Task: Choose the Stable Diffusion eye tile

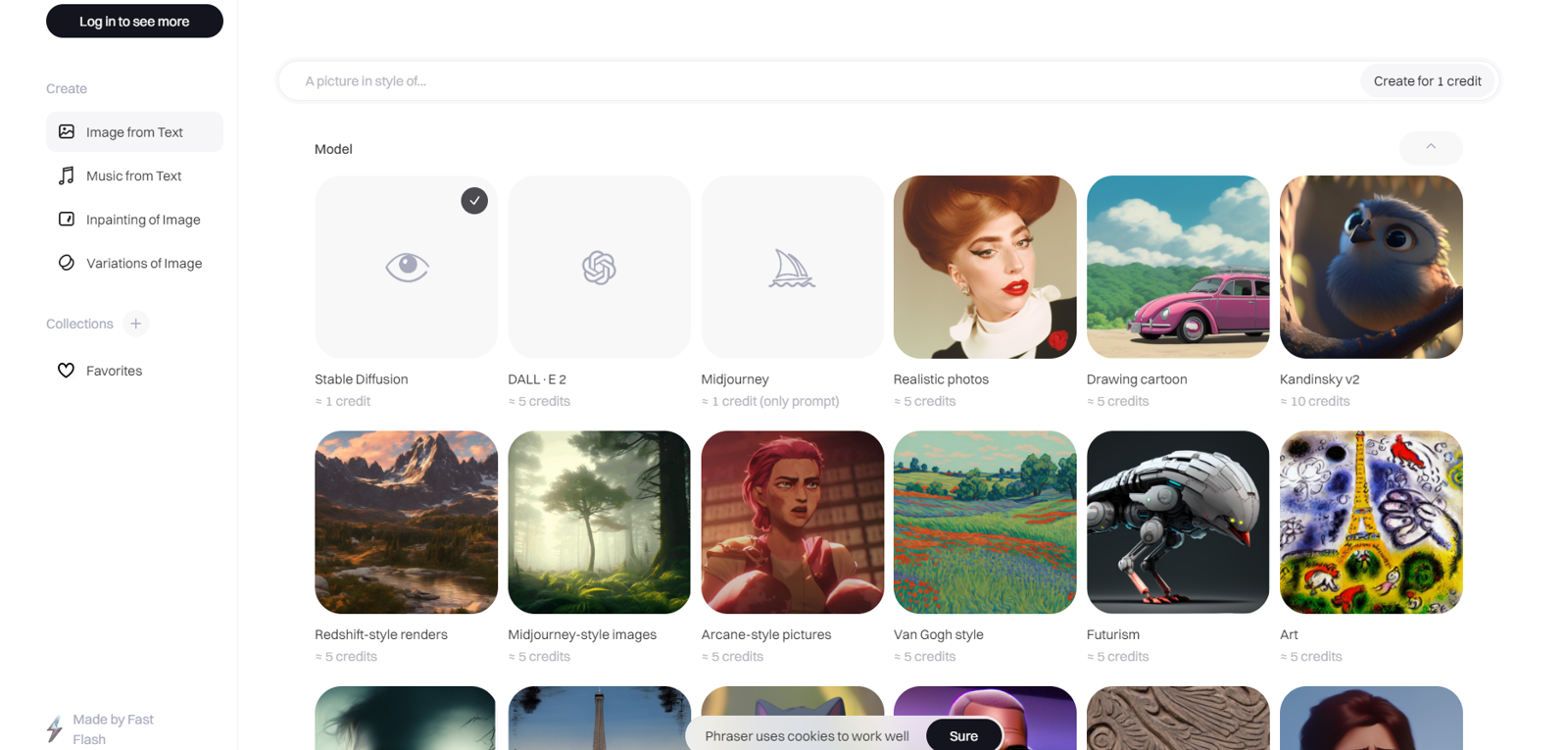Action: coord(406,267)
